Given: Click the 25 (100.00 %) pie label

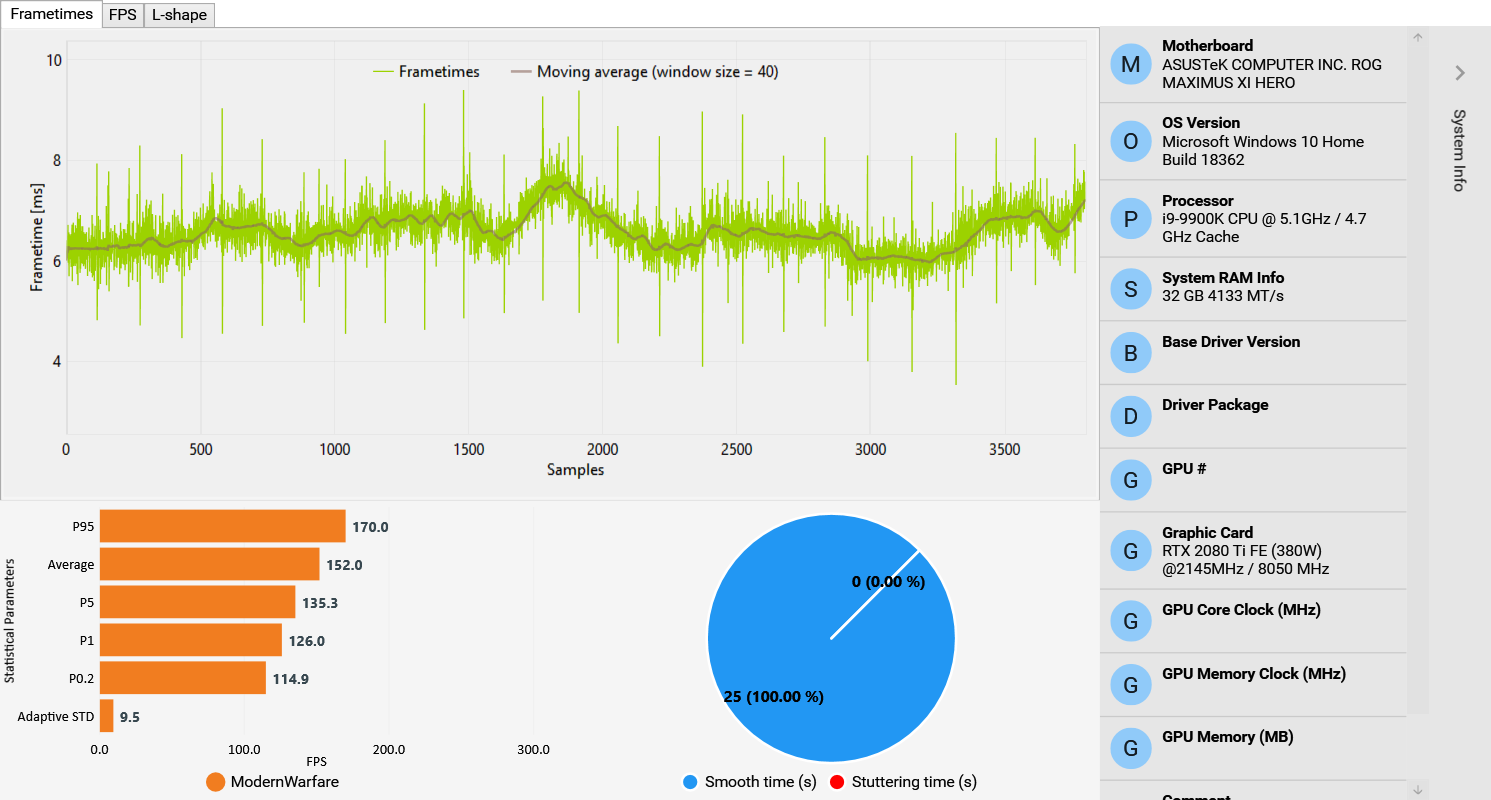Looking at the screenshot, I should [774, 696].
